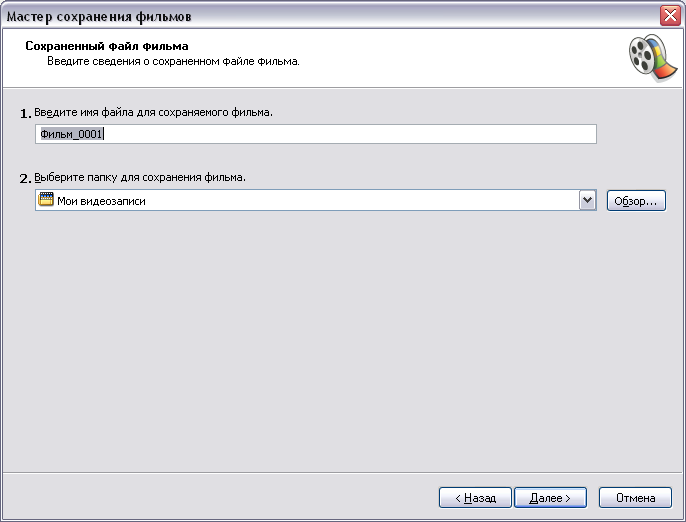Click the 'Сохраненный файл фильма' heading
Image resolution: width=686 pixels, height=522 pixels.
107,46
